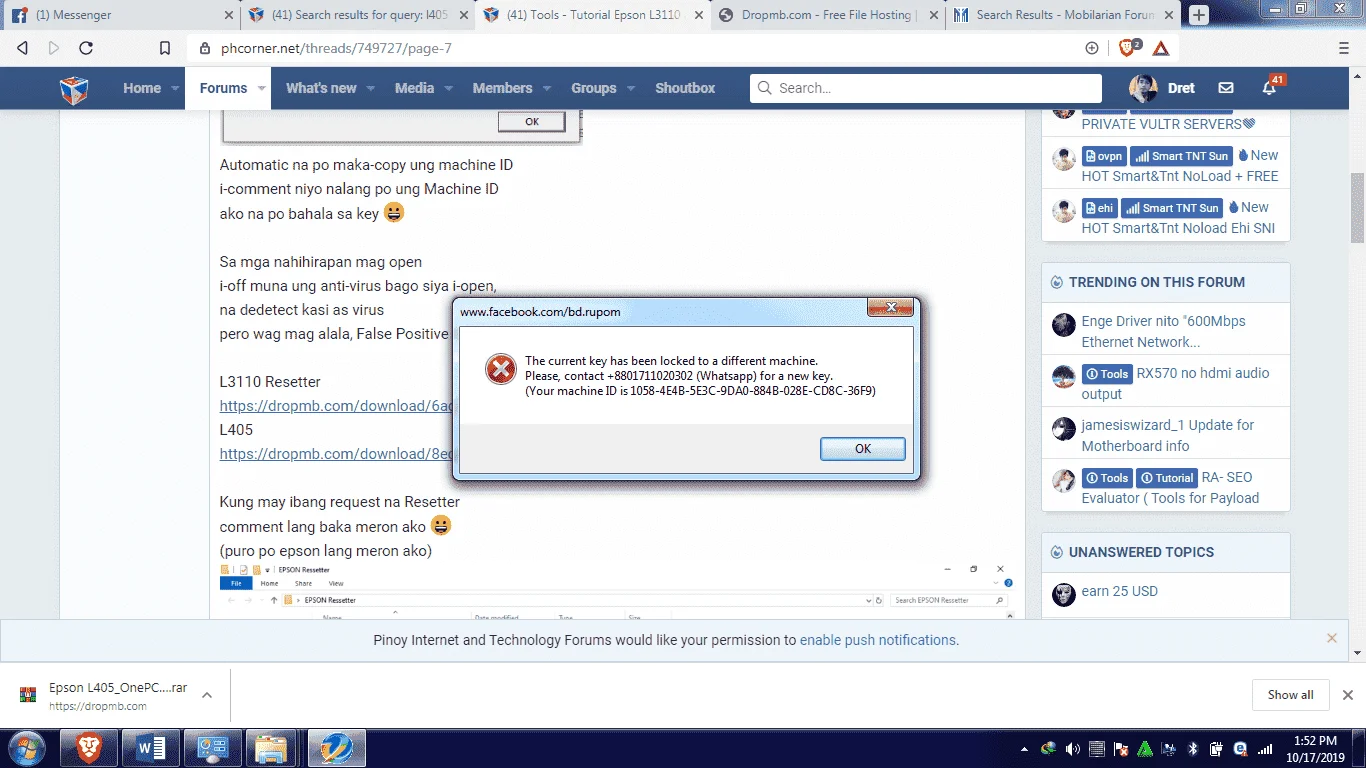Open the Shoutbox nav item
The width and height of the screenshot is (1366, 768).
point(685,88)
